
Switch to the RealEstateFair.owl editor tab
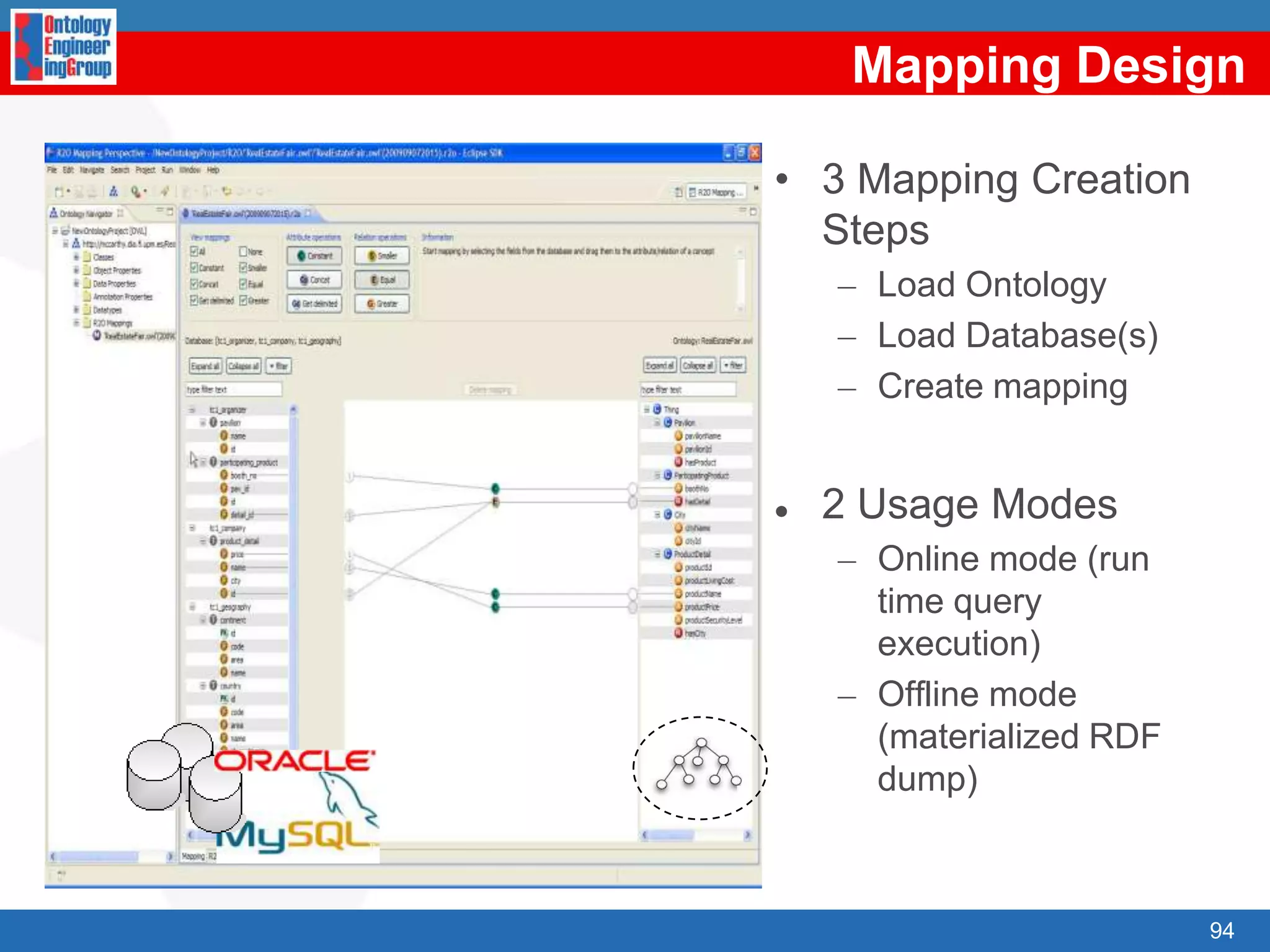(246, 214)
